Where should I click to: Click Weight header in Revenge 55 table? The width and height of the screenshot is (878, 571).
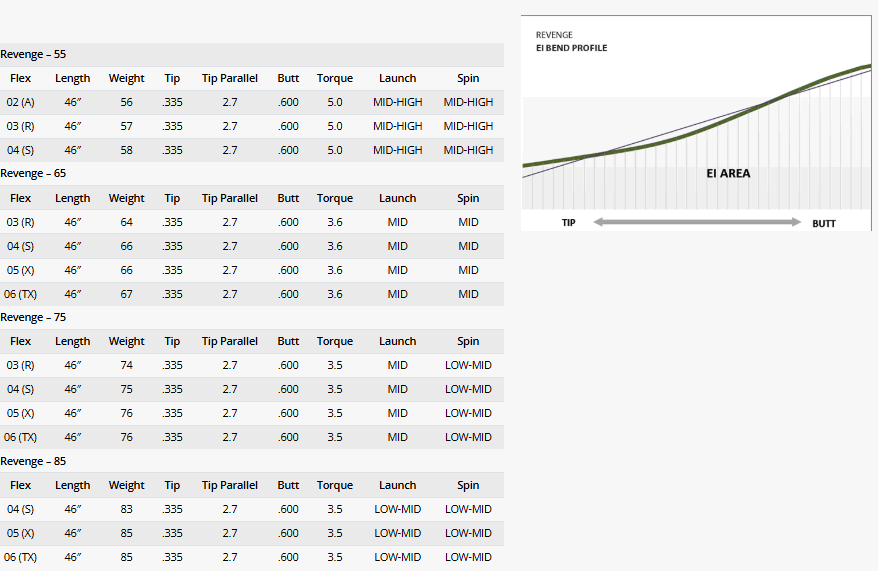pos(127,78)
